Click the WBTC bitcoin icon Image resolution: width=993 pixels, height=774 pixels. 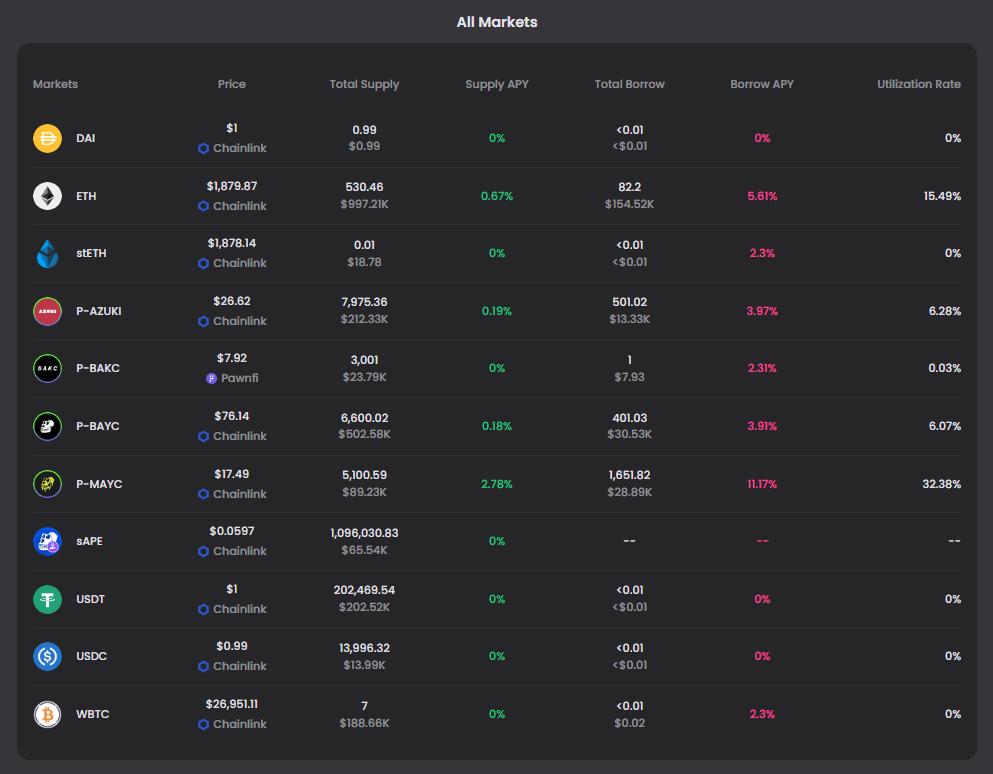[47, 714]
